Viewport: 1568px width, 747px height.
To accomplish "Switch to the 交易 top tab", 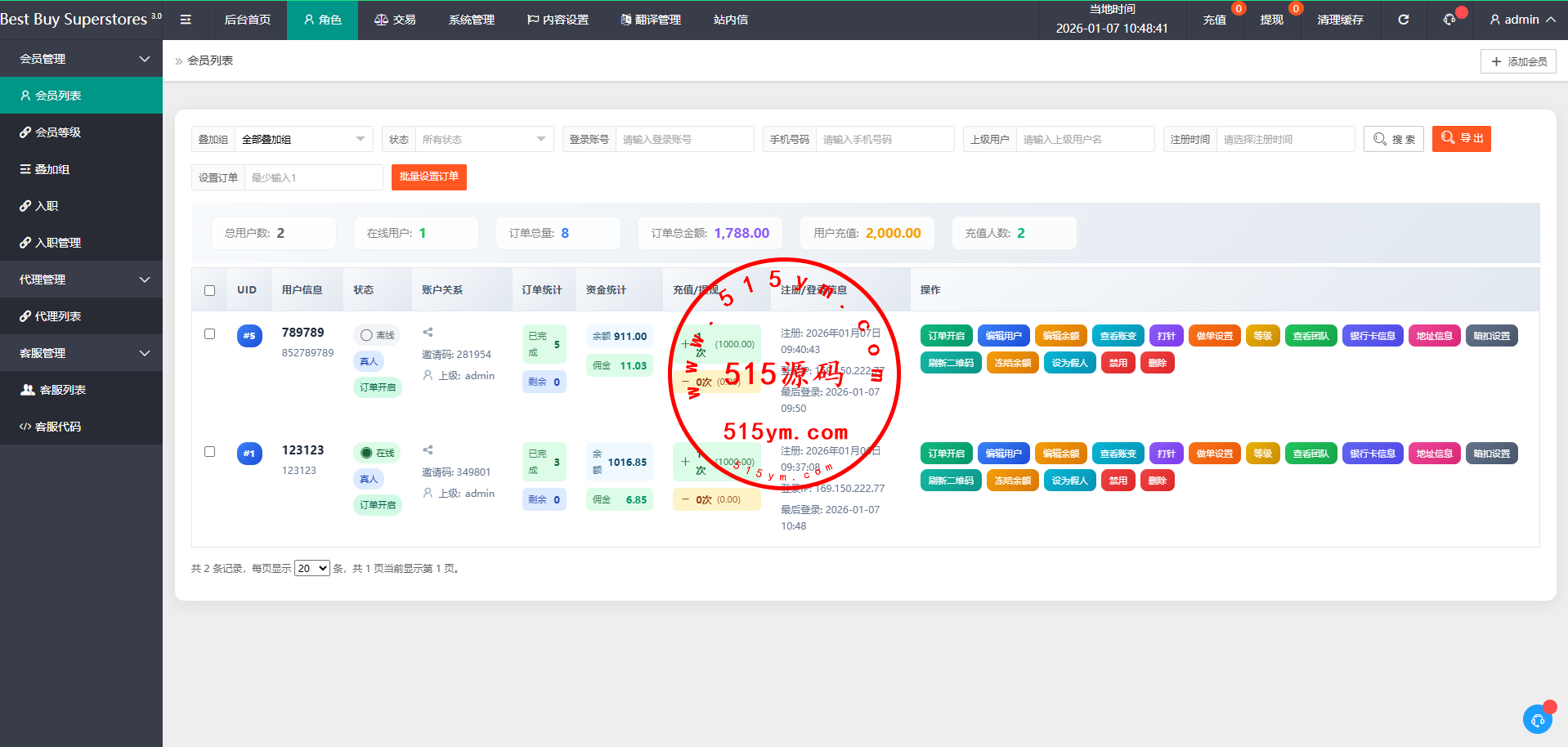I will (x=395, y=20).
